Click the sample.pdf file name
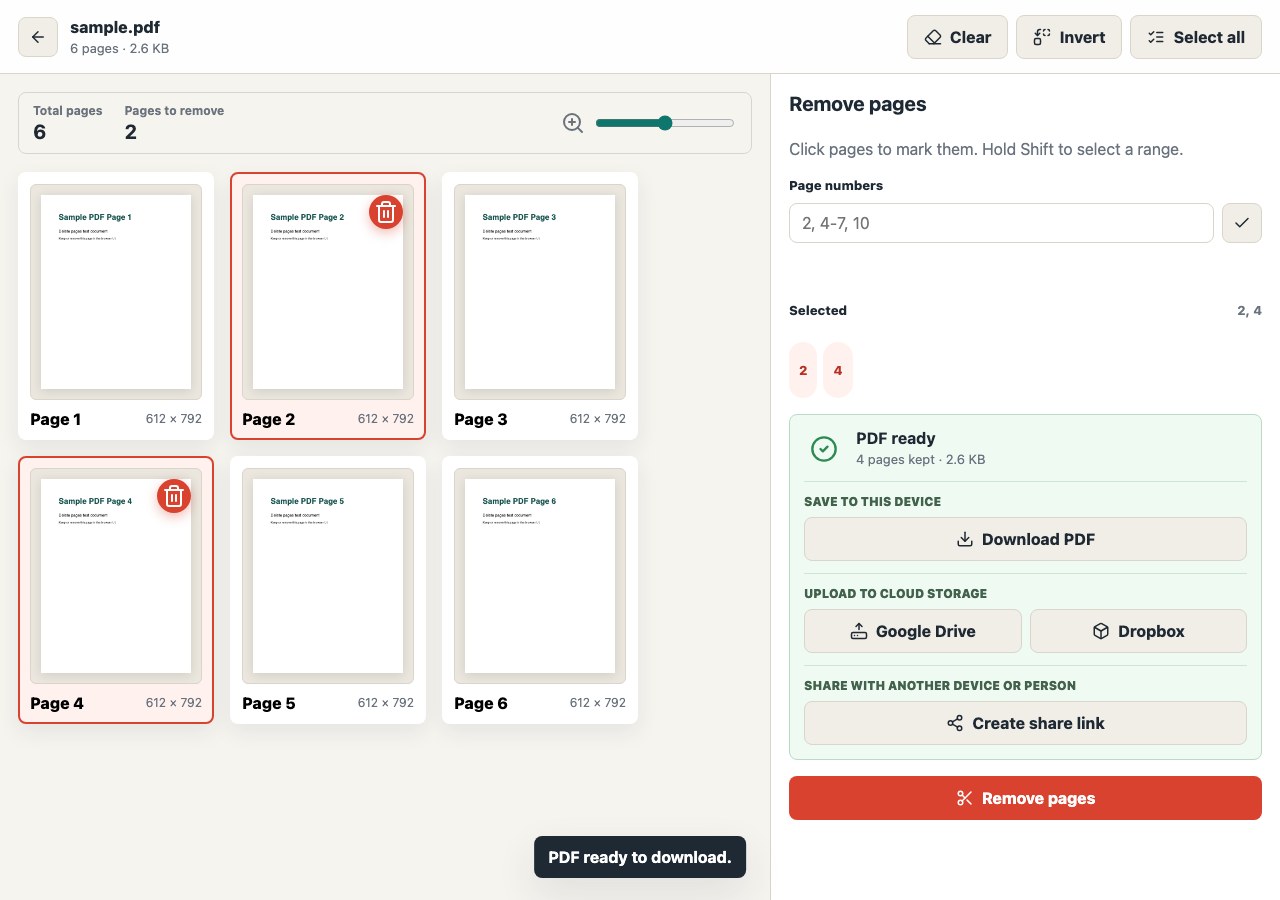 point(115,27)
